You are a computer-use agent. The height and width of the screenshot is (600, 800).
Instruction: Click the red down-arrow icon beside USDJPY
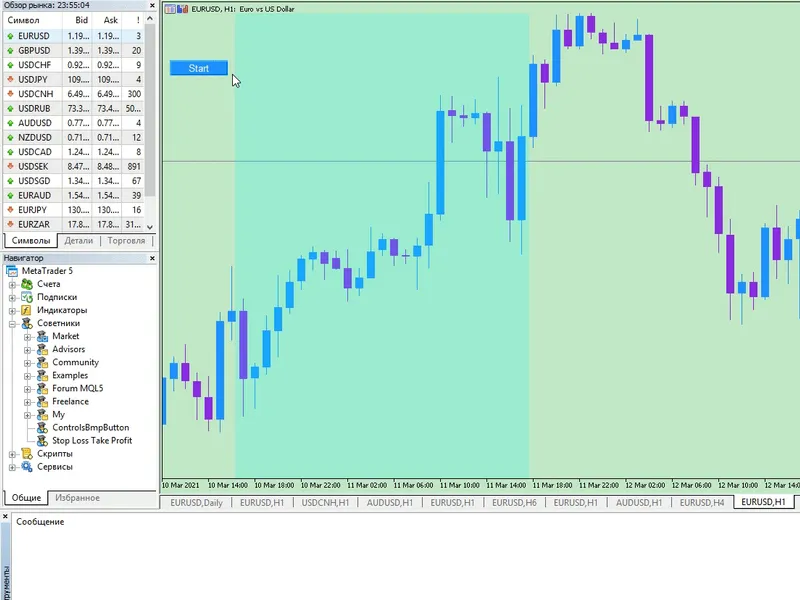click(10, 80)
